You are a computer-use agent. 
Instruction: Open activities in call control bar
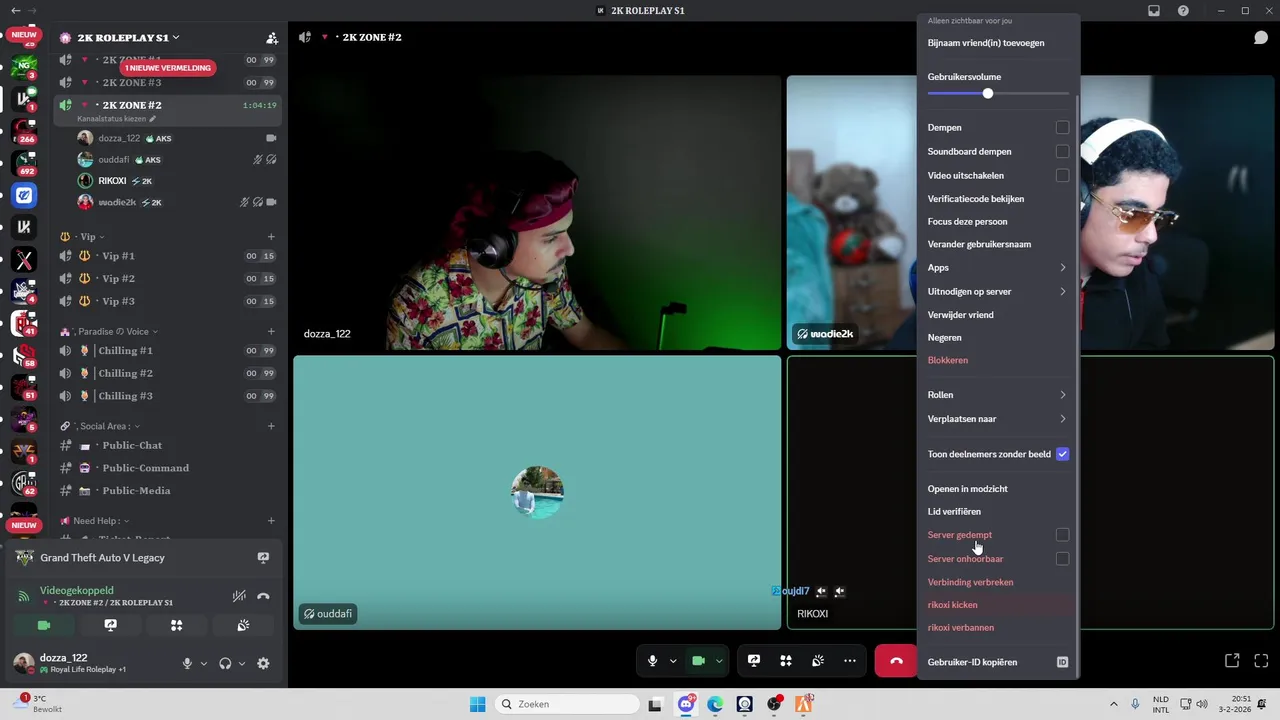tap(786, 661)
